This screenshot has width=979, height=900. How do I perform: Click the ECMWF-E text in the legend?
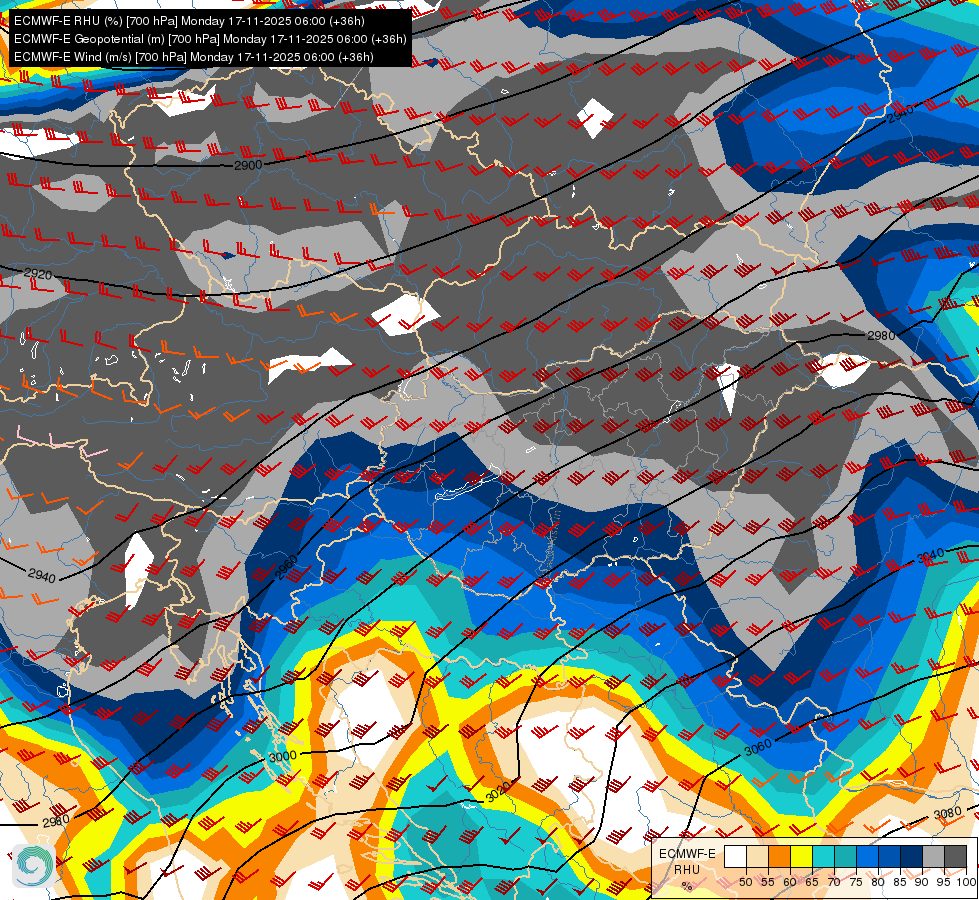[687, 854]
